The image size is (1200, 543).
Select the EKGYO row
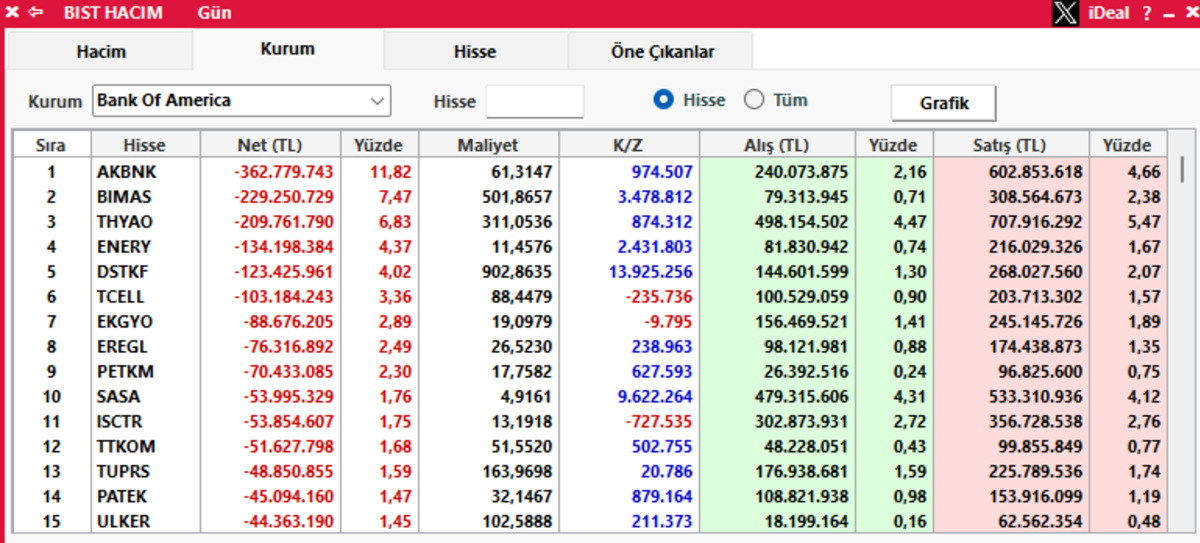click(x=590, y=322)
